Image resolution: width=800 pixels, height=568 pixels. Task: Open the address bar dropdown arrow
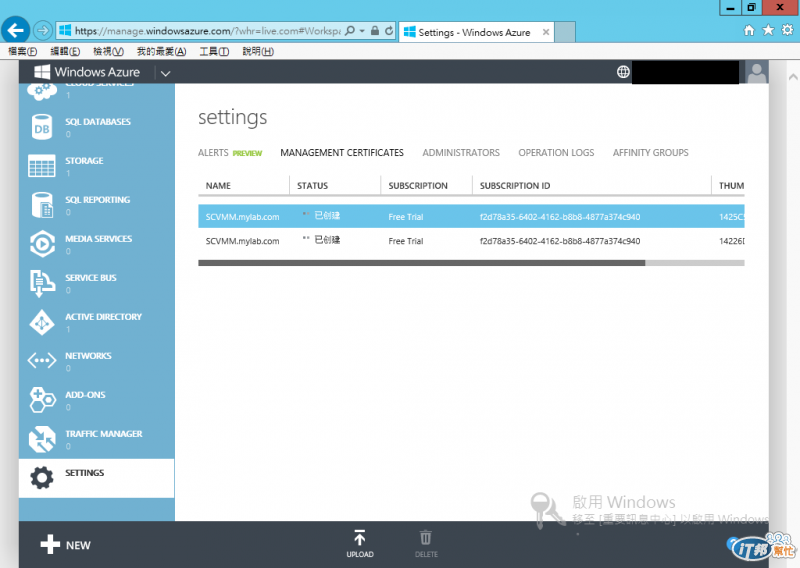coord(362,31)
